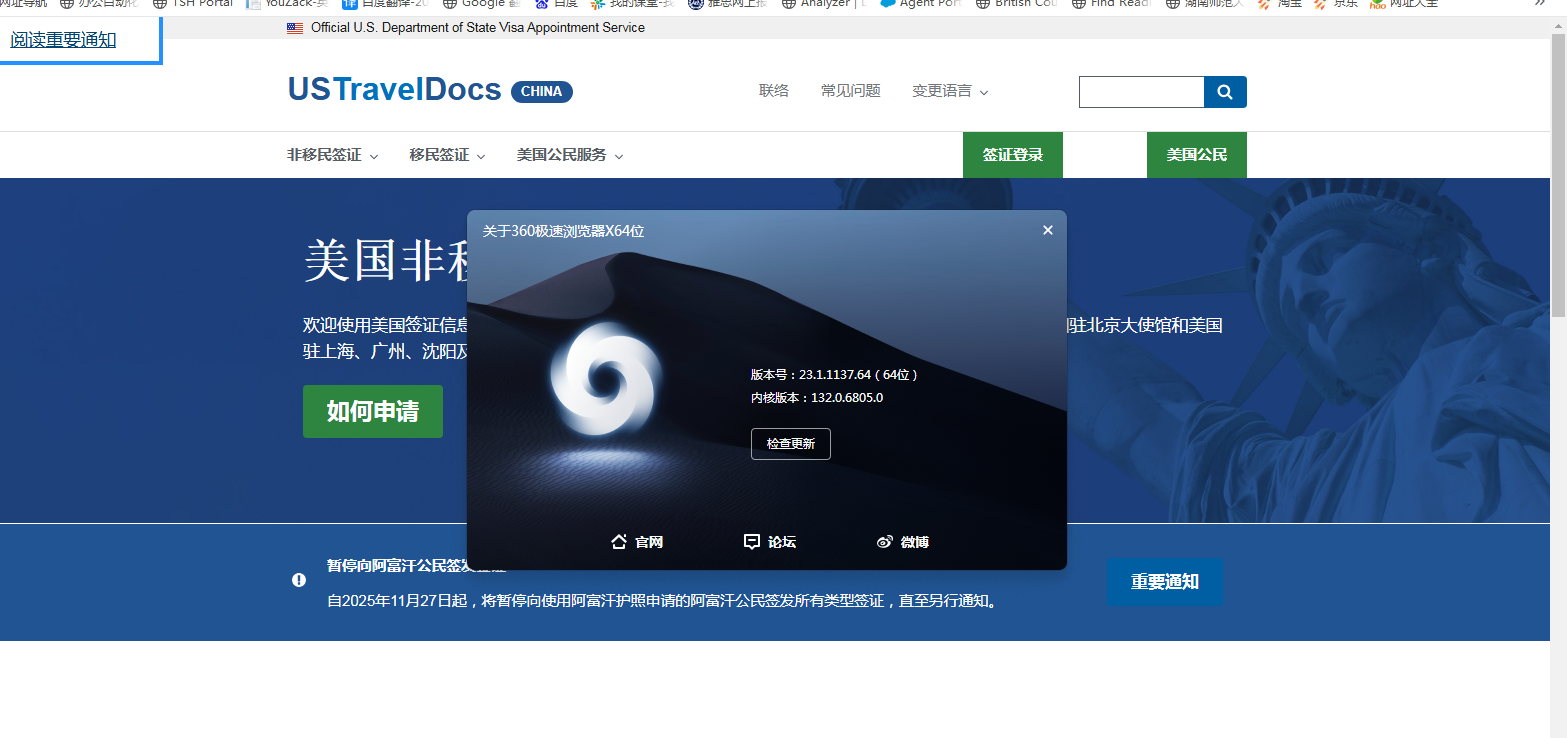Image resolution: width=1567 pixels, height=738 pixels.
Task: Click the green 签证登录 button
Action: click(1013, 155)
